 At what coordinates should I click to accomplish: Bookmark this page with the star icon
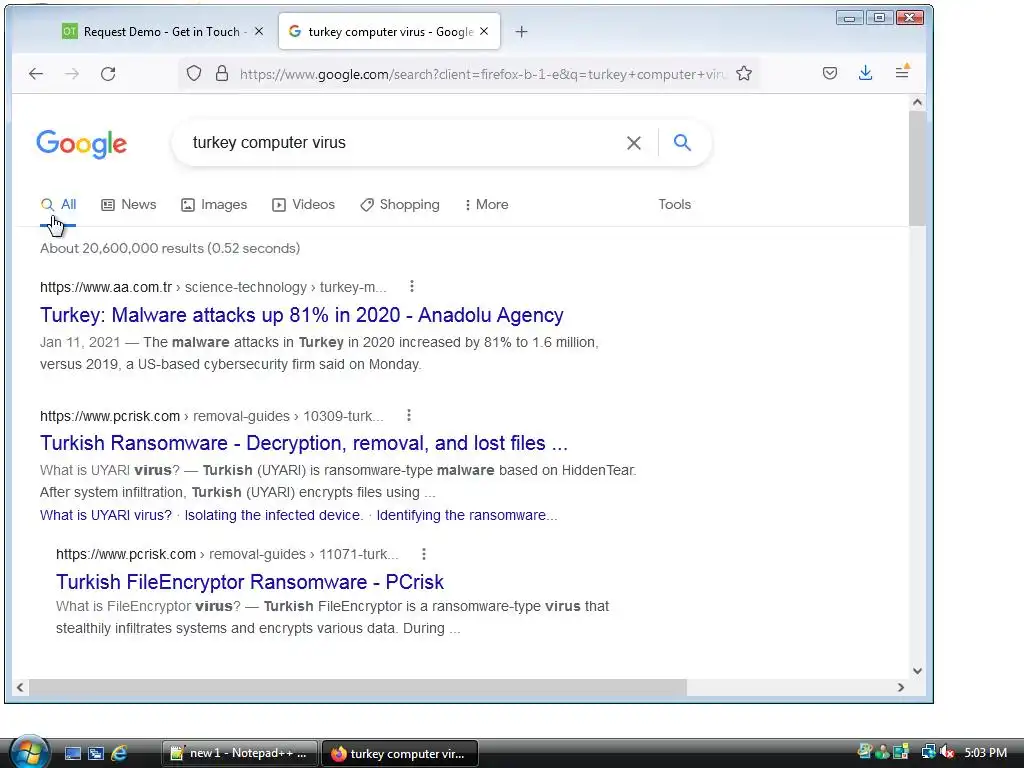coord(744,73)
